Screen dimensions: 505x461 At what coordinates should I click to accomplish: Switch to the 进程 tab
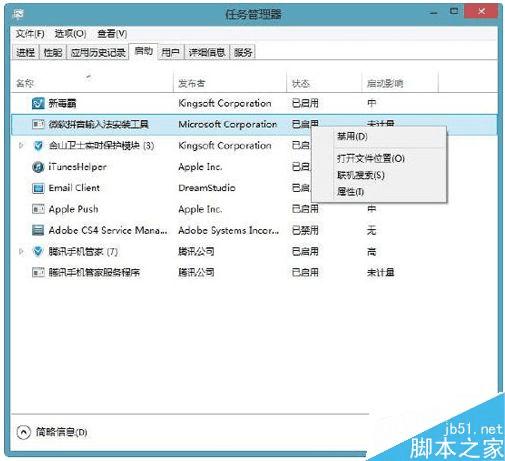(x=26, y=52)
